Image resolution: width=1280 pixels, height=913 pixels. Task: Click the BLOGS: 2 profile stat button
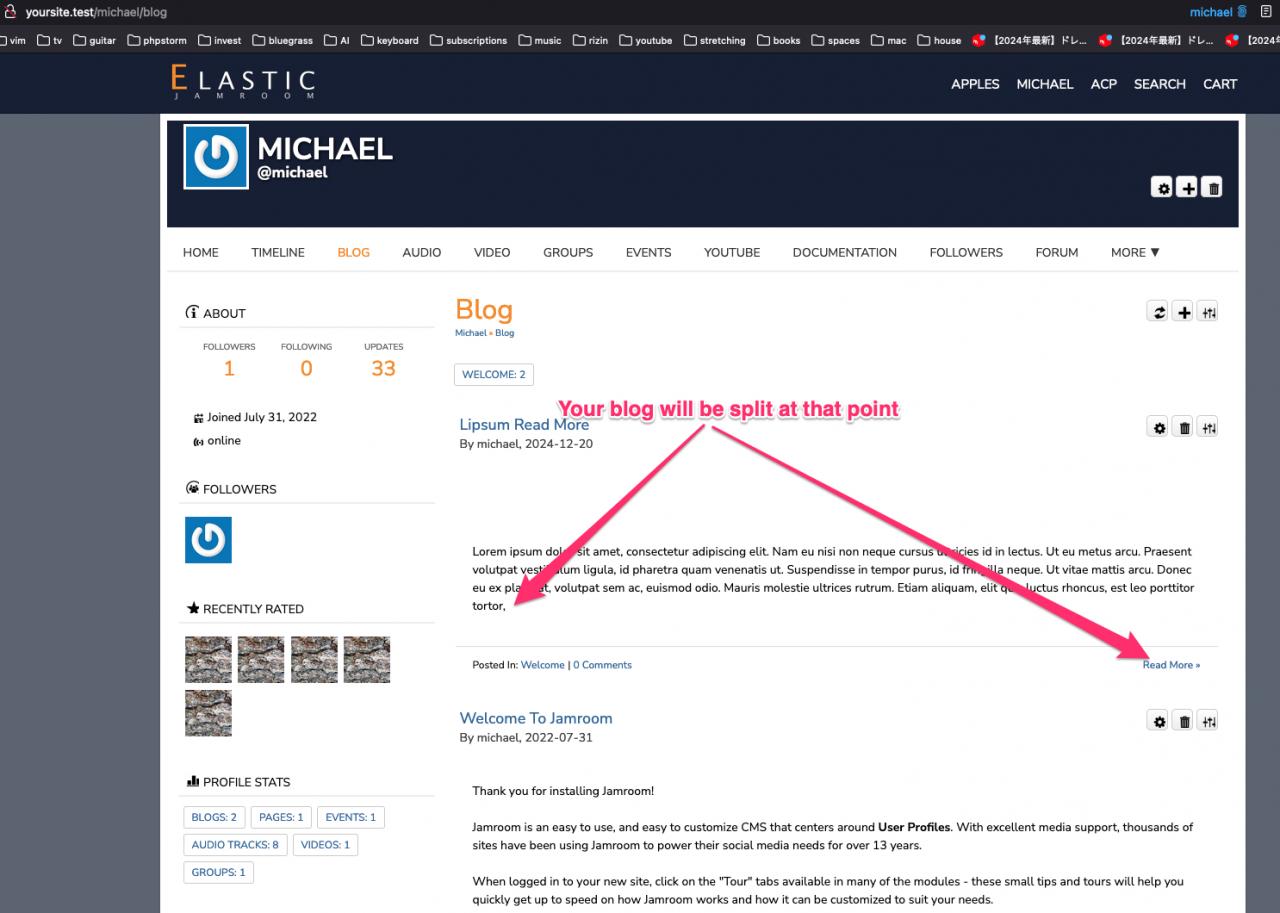coord(214,817)
